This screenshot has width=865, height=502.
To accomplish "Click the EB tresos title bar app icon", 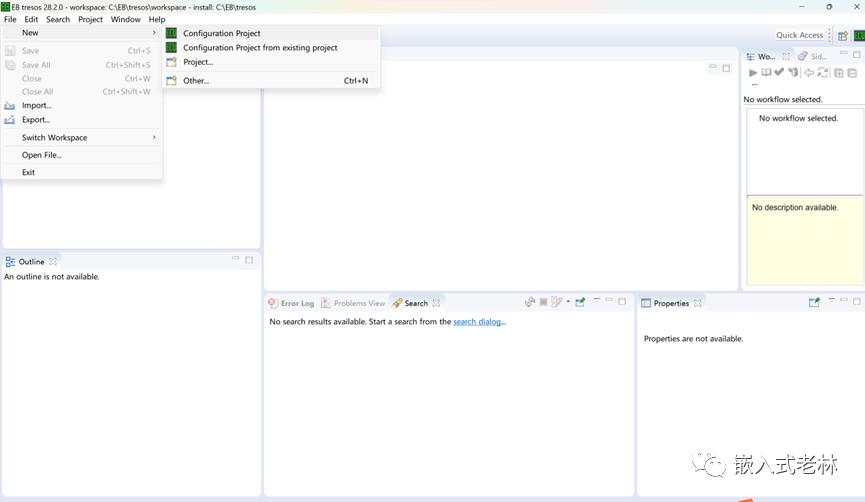I will tap(6, 7).
